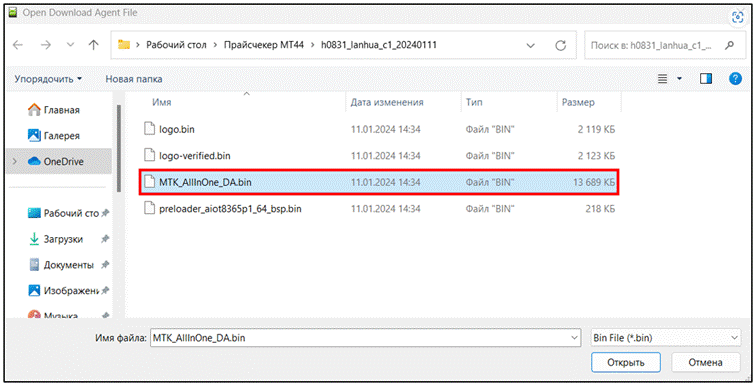Click the pin icon next to Загрузки
Image resolution: width=756 pixels, height=386 pixels.
(105, 239)
